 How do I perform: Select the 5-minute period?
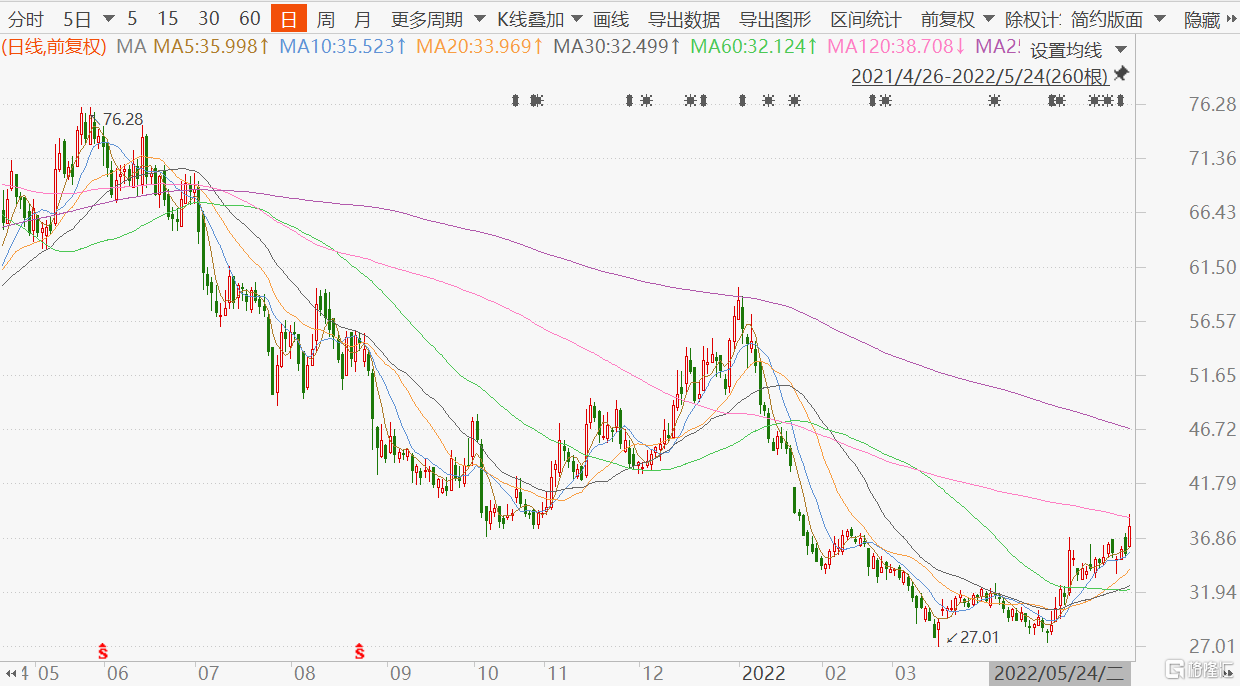[132, 19]
